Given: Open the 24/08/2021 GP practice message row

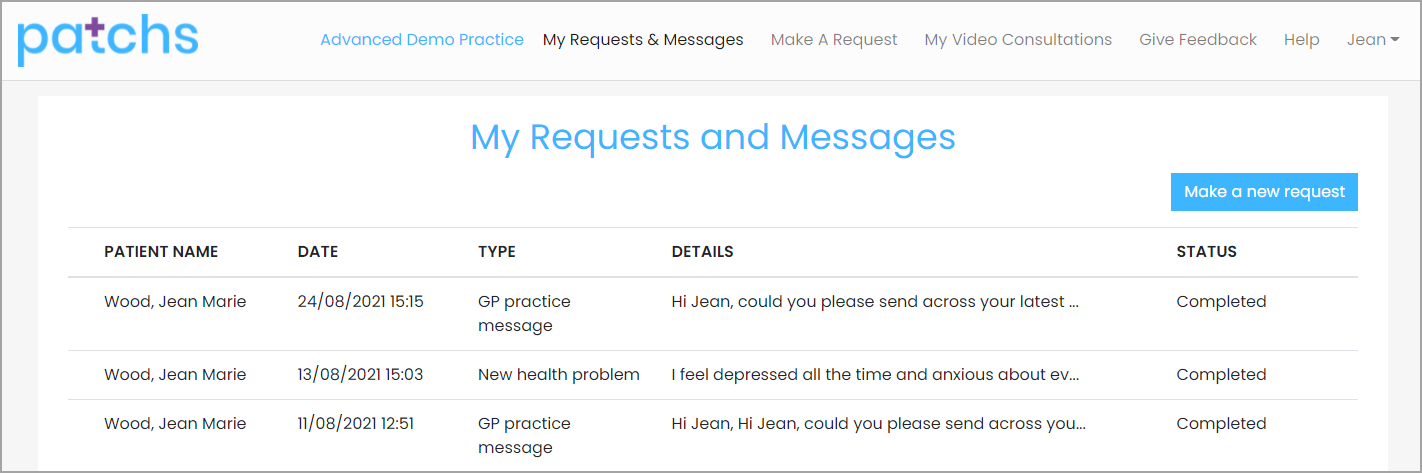Looking at the screenshot, I should pyautogui.click(x=712, y=314).
